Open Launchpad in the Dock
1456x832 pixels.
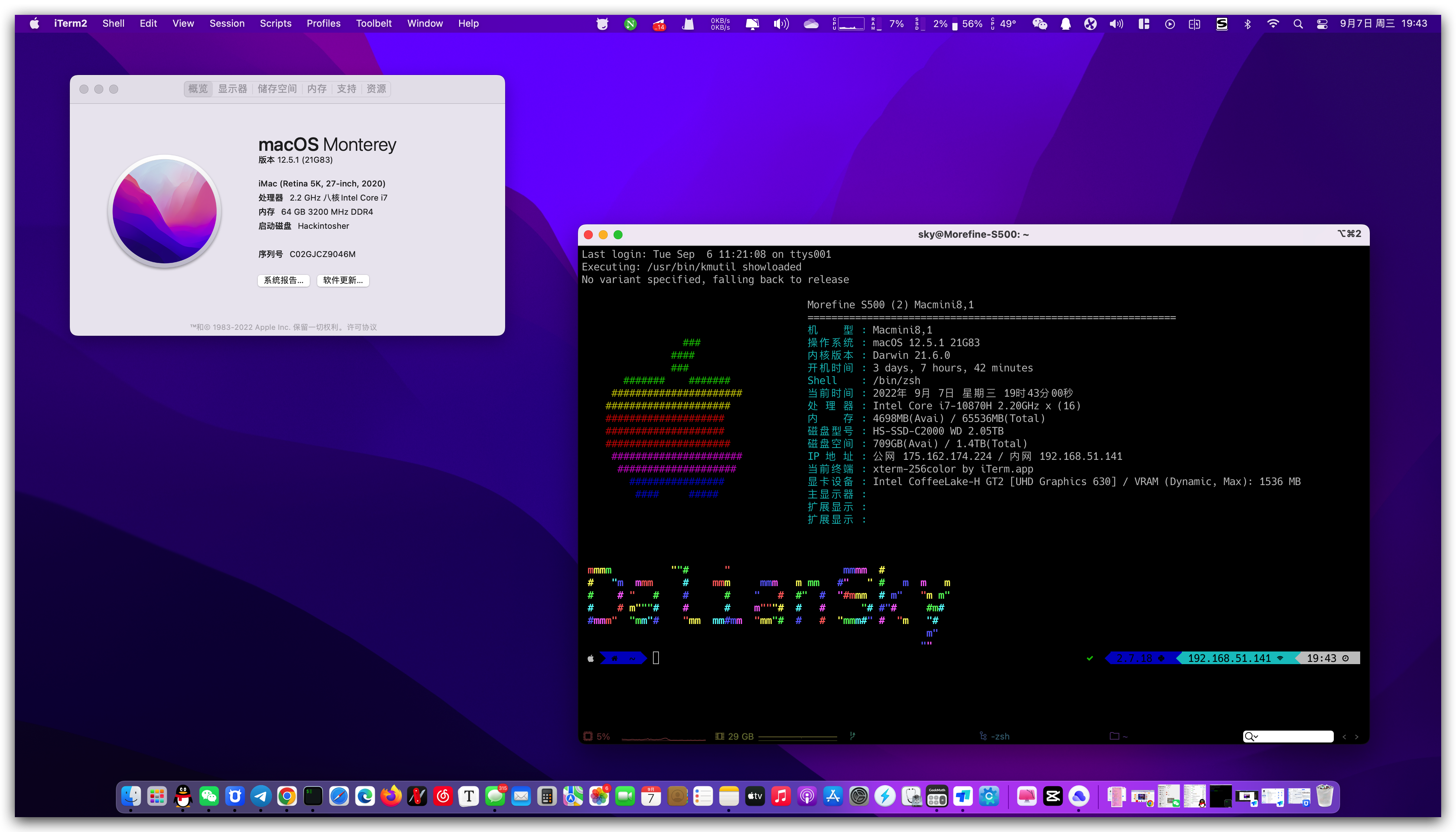coord(157,796)
